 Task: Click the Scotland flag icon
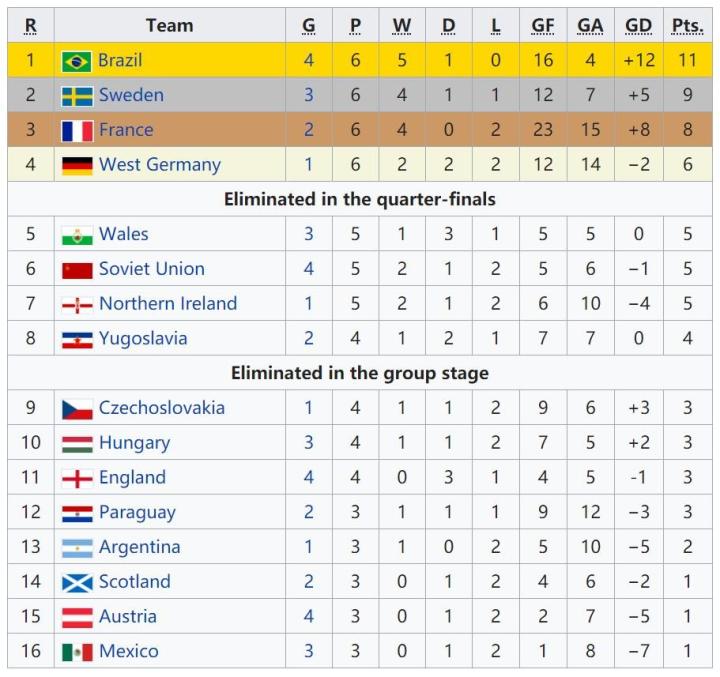pyautogui.click(x=76, y=582)
